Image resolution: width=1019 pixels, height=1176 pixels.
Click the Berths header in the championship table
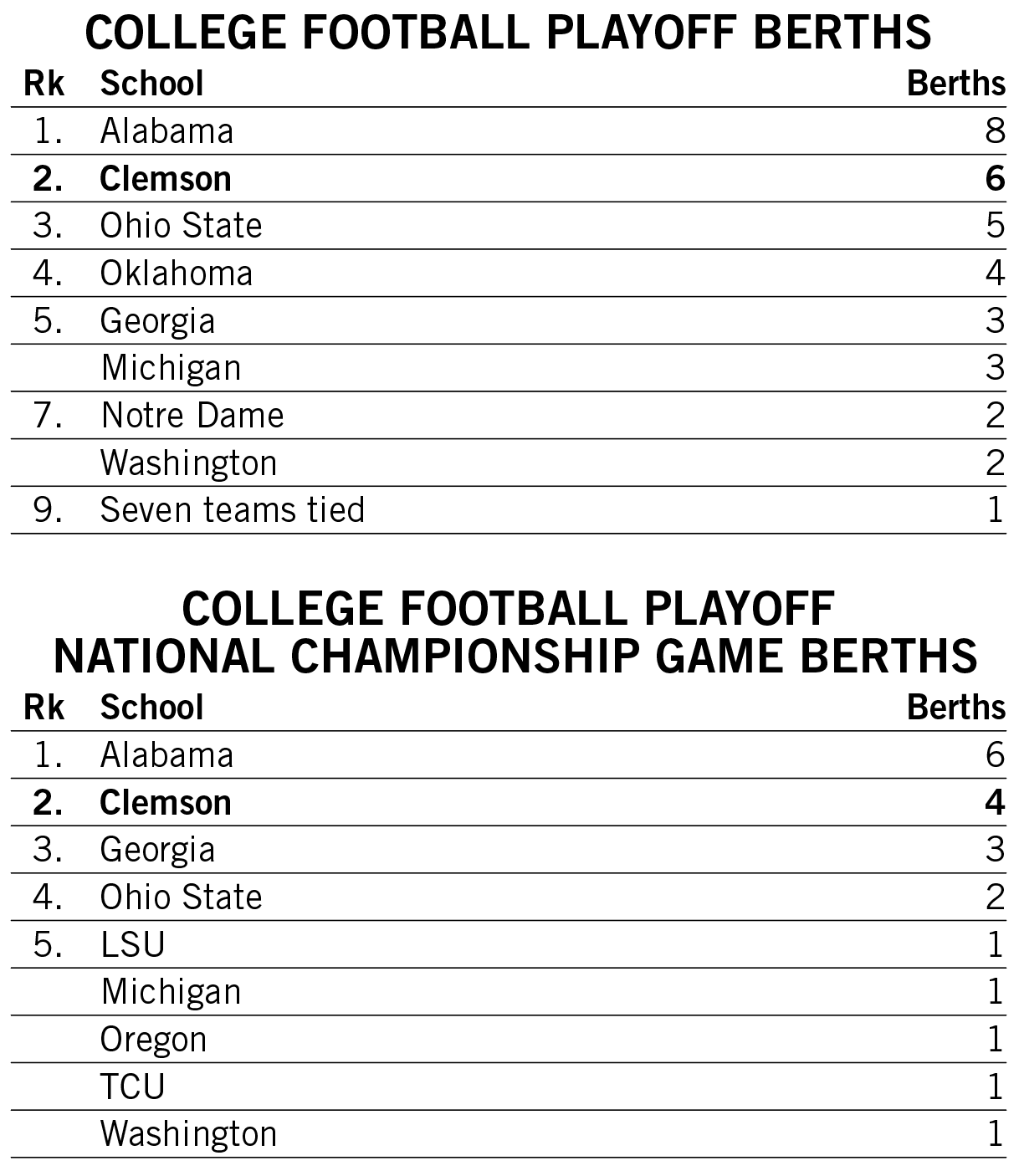955,708
